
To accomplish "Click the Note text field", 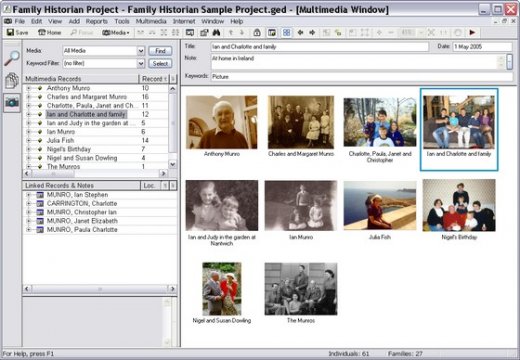I will (355, 62).
